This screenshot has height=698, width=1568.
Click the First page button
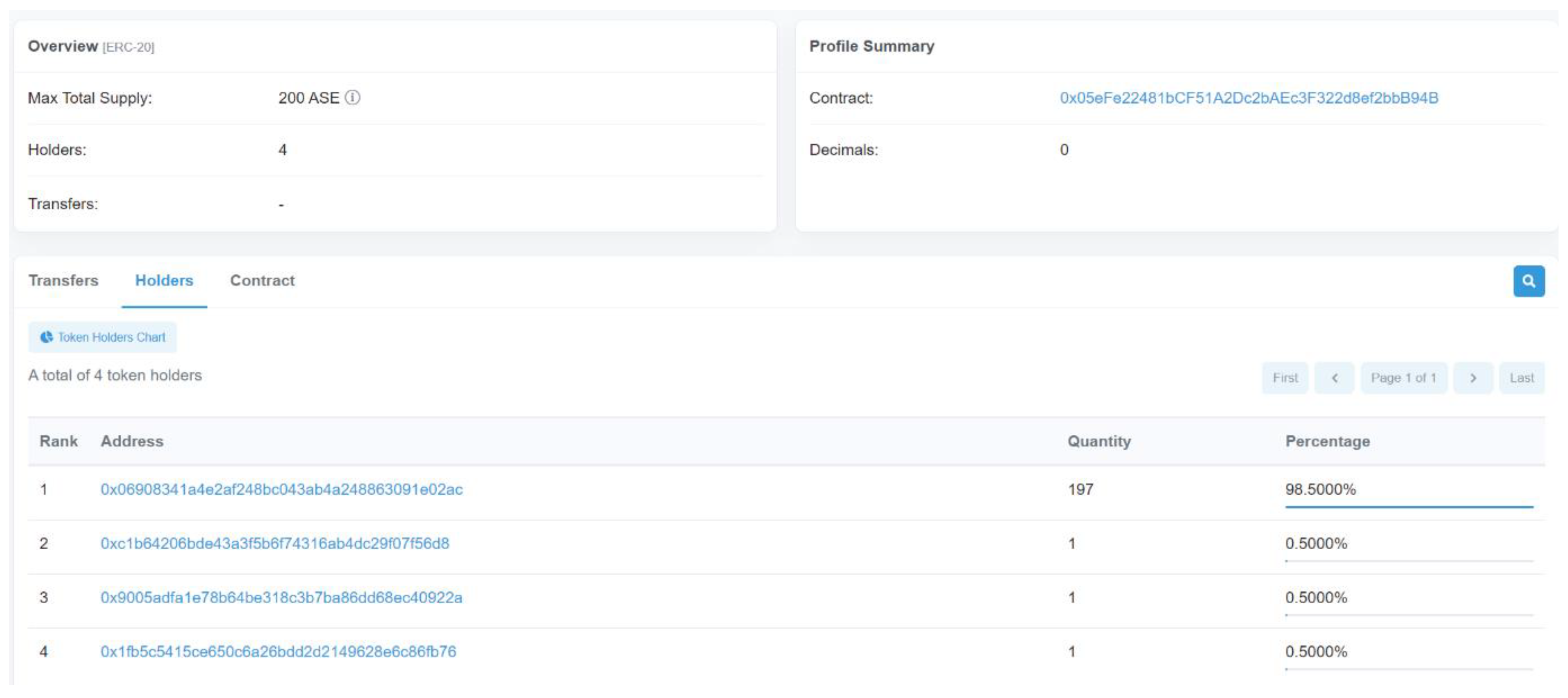pos(1284,378)
